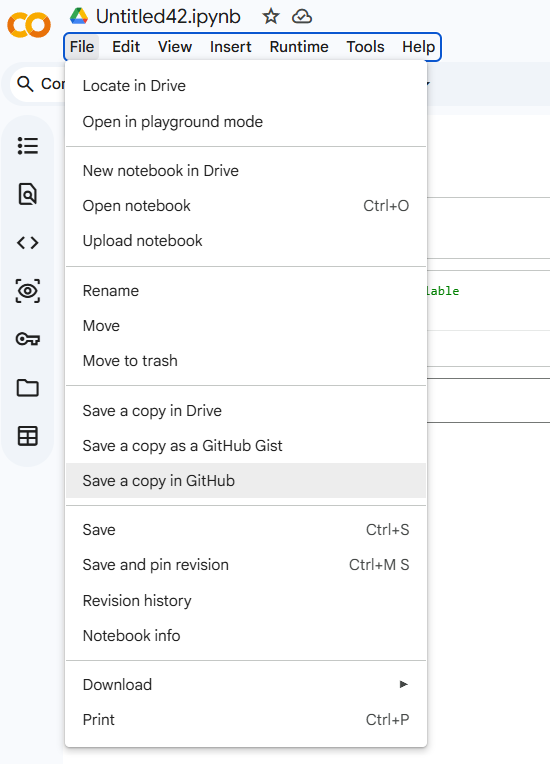Click the notebook title Untitled42.ipynb
550x764 pixels.
click(168, 17)
